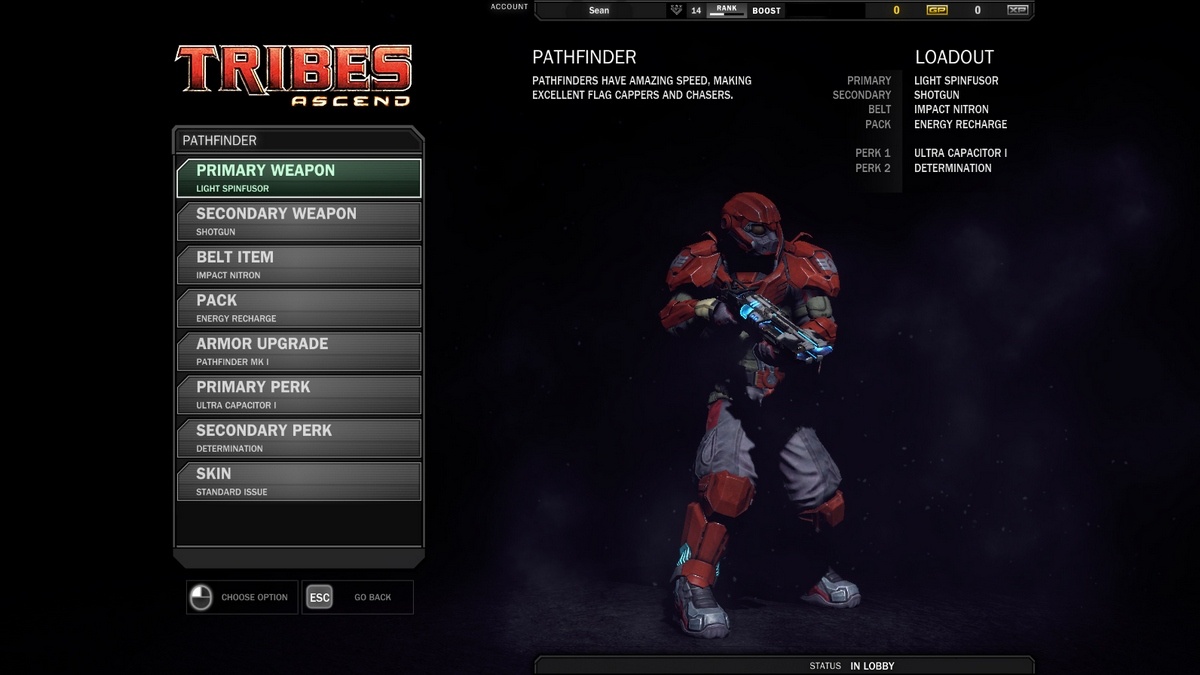This screenshot has height=675, width=1200.
Task: Click the RANK badge above the progress bar
Action: click(x=726, y=8)
